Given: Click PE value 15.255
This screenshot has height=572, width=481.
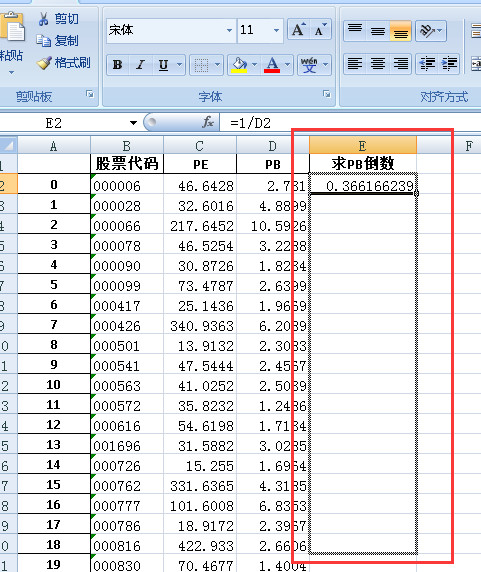Looking at the screenshot, I should click(x=200, y=465).
